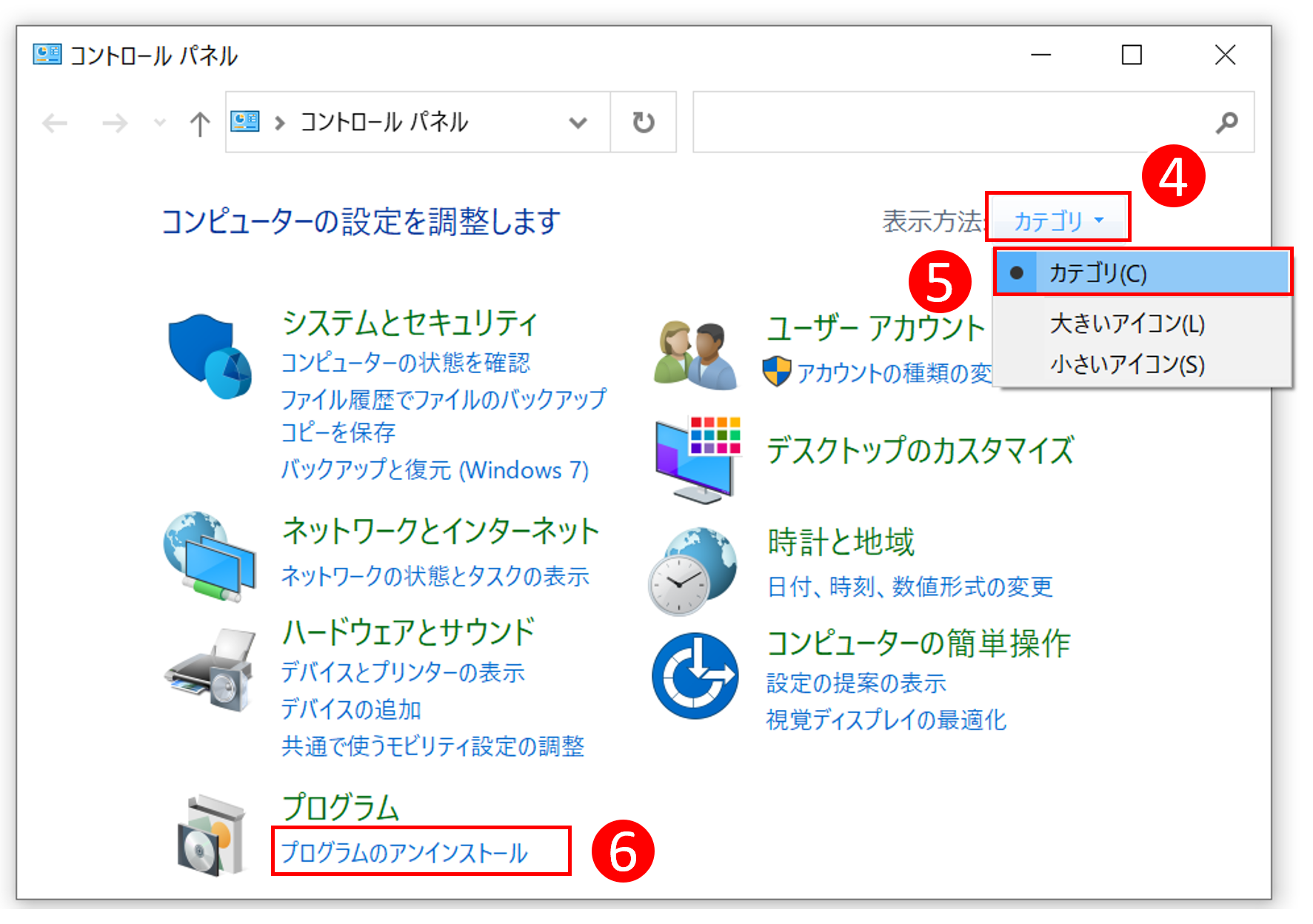The width and height of the screenshot is (1313, 924).
Task: Click the Control Panel icon in title bar
Action: point(47,54)
